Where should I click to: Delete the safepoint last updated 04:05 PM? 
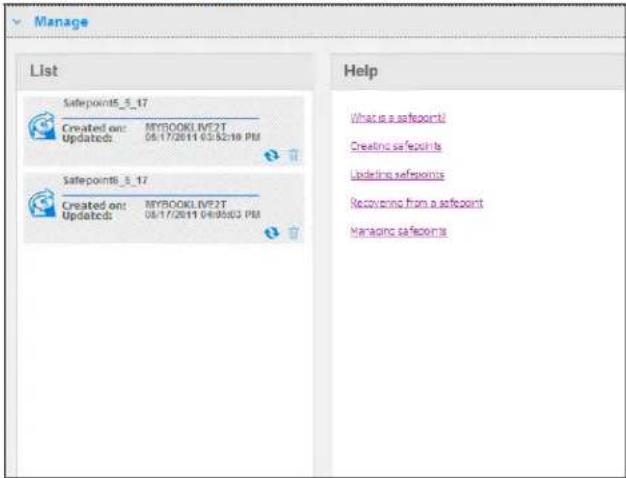coord(293,232)
